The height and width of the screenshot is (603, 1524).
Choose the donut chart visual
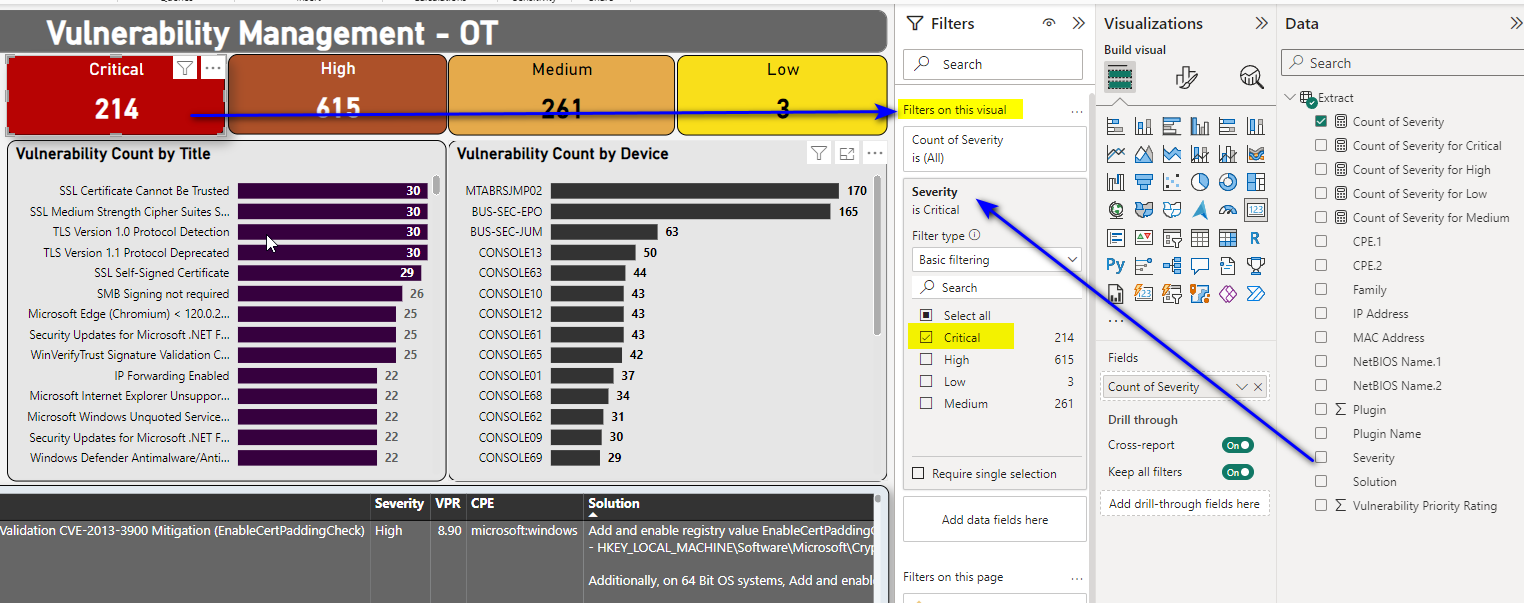(1228, 182)
